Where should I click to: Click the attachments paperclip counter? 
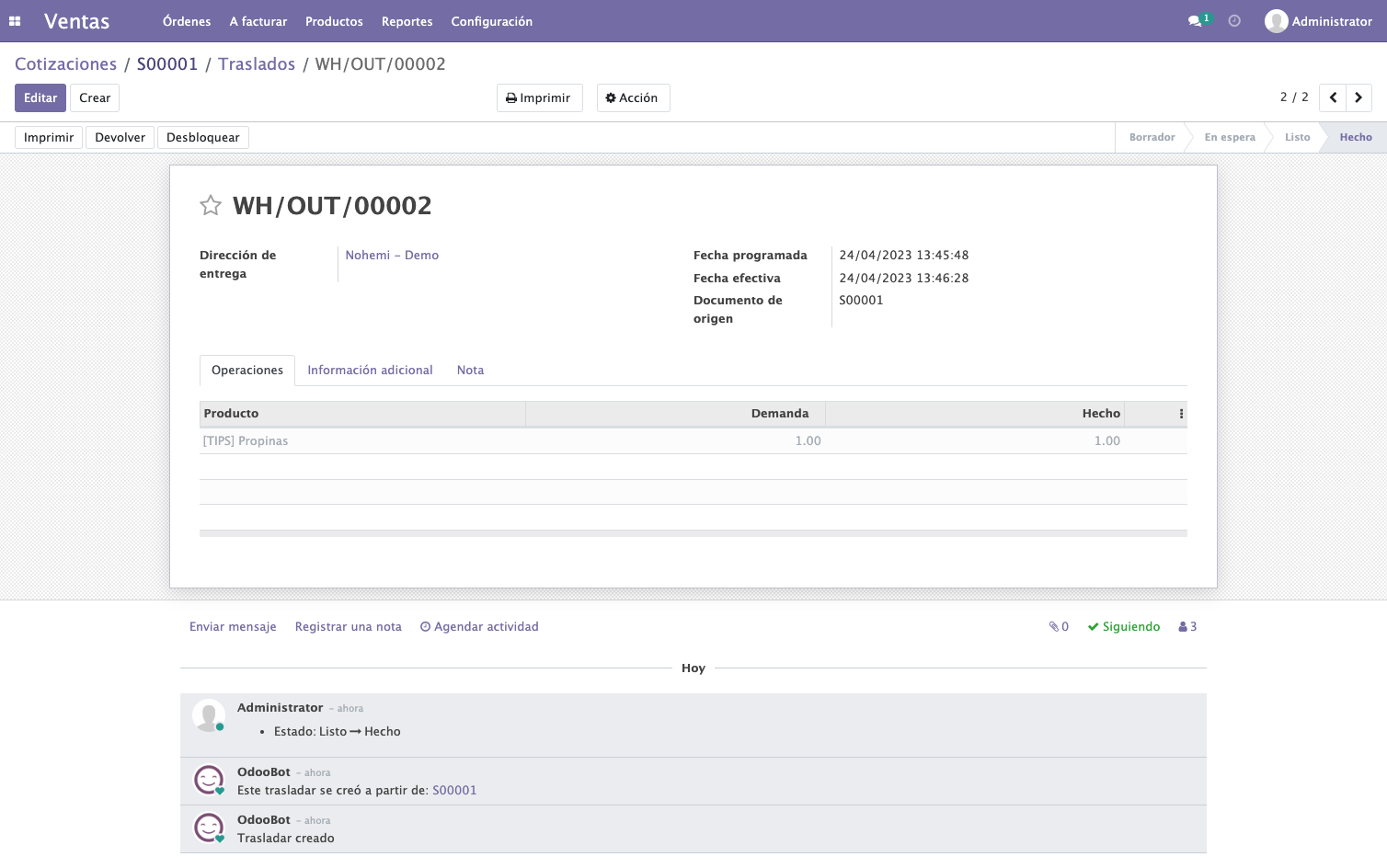tap(1059, 627)
